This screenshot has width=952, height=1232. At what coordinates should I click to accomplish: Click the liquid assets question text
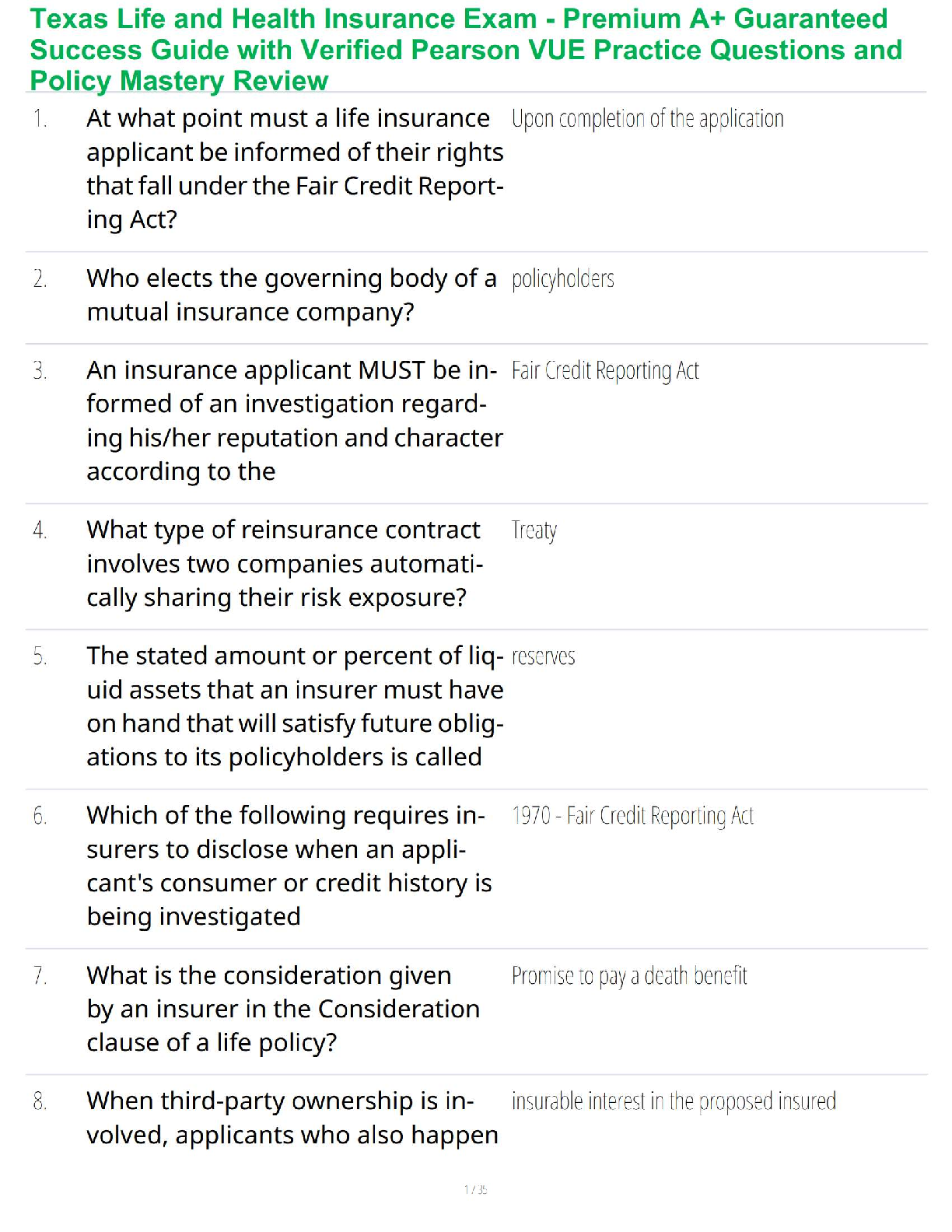pos(295,706)
